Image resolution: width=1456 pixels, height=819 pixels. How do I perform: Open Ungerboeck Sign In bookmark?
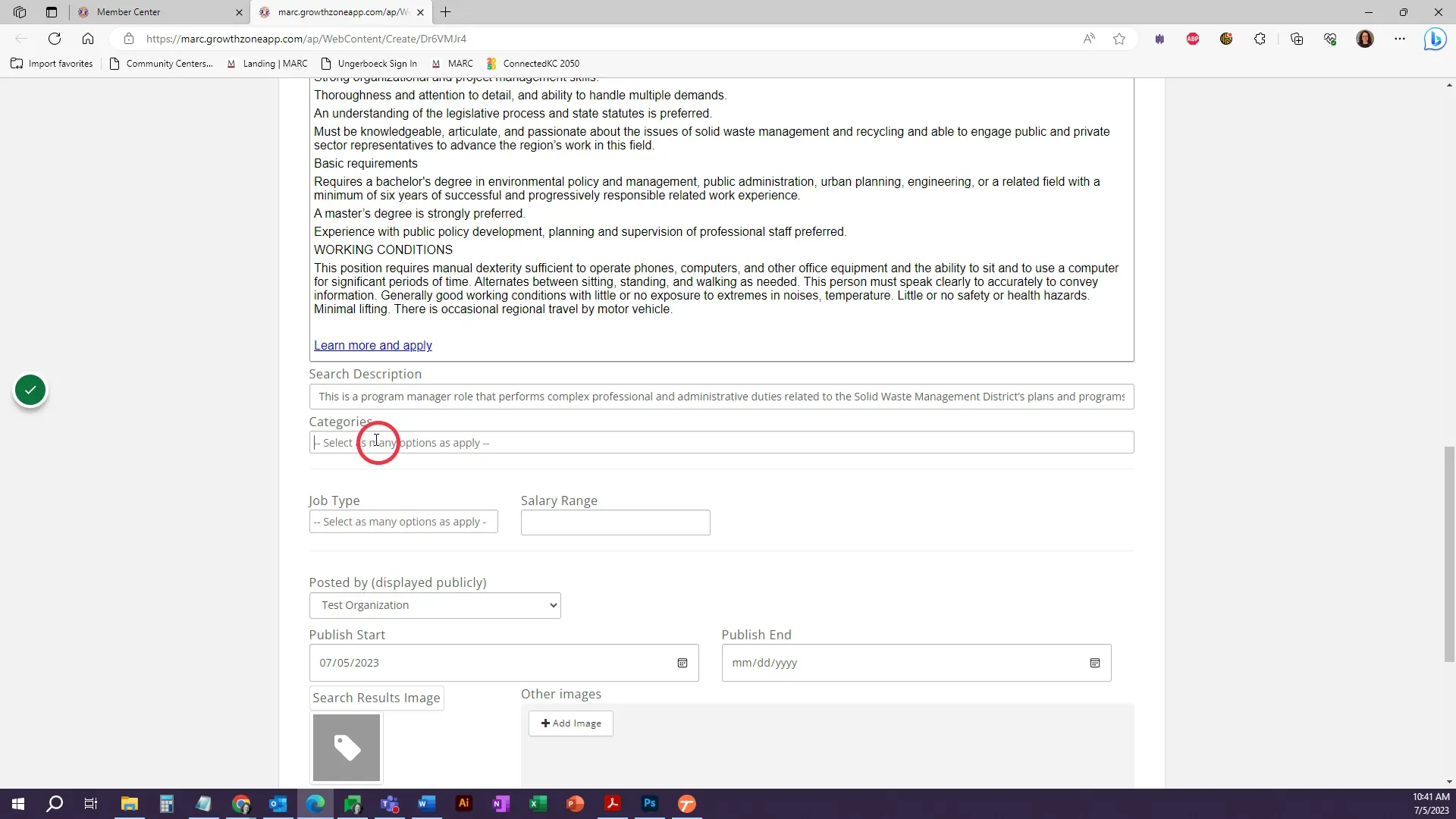[369, 64]
